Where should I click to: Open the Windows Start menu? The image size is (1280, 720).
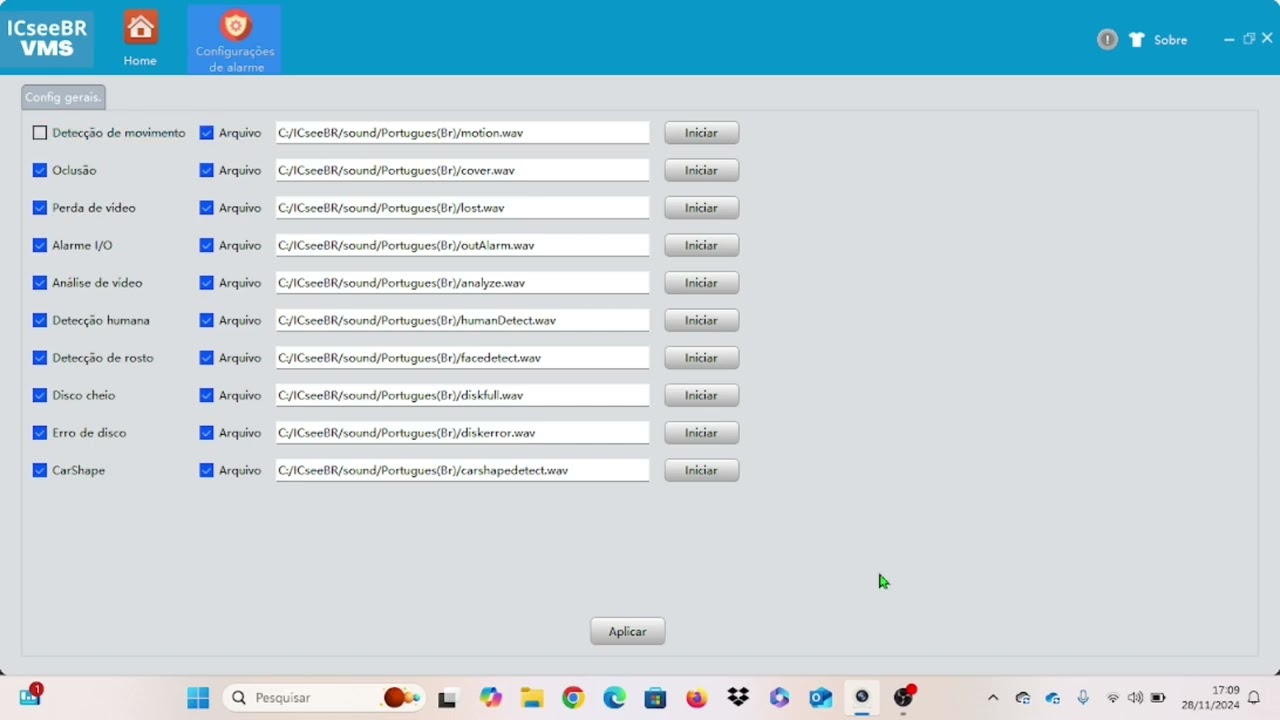198,698
